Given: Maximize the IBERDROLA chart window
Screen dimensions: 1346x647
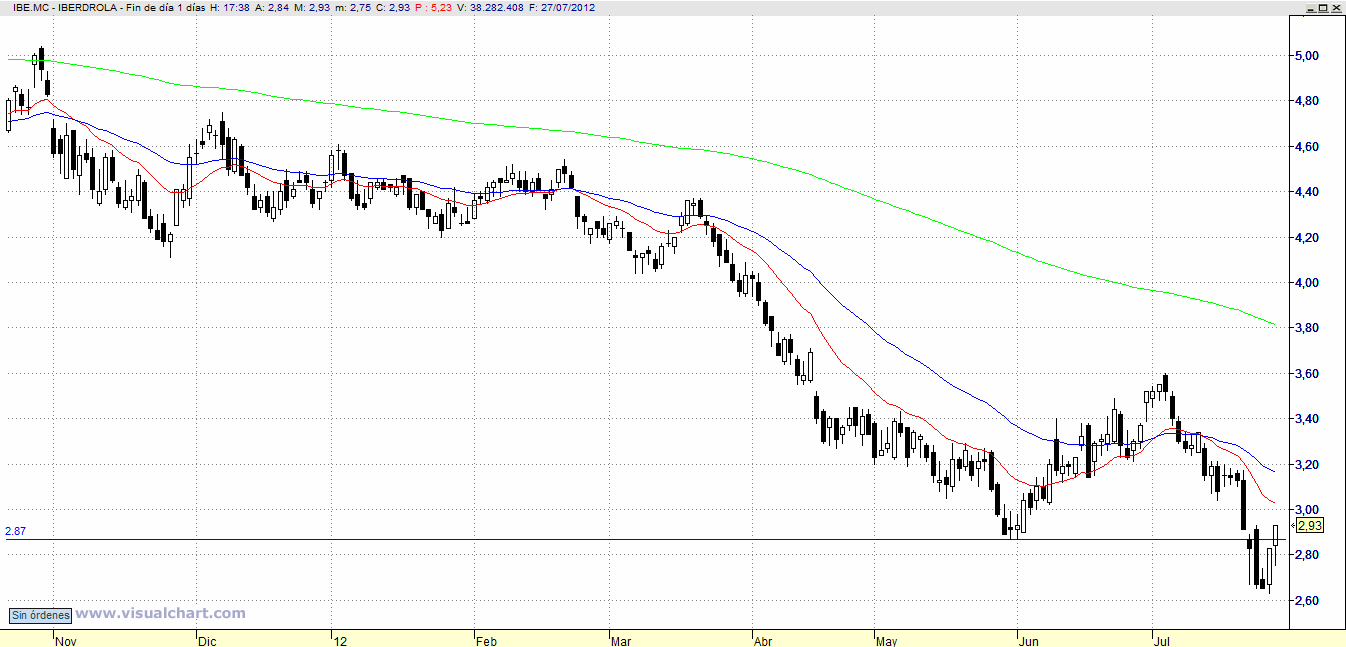Looking at the screenshot, I should coord(1323,7).
